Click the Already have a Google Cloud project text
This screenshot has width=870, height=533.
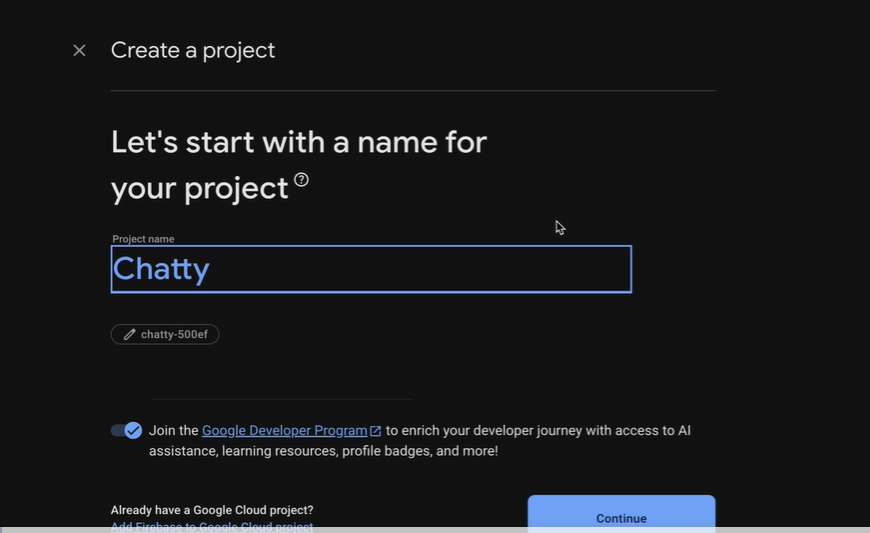(x=212, y=510)
